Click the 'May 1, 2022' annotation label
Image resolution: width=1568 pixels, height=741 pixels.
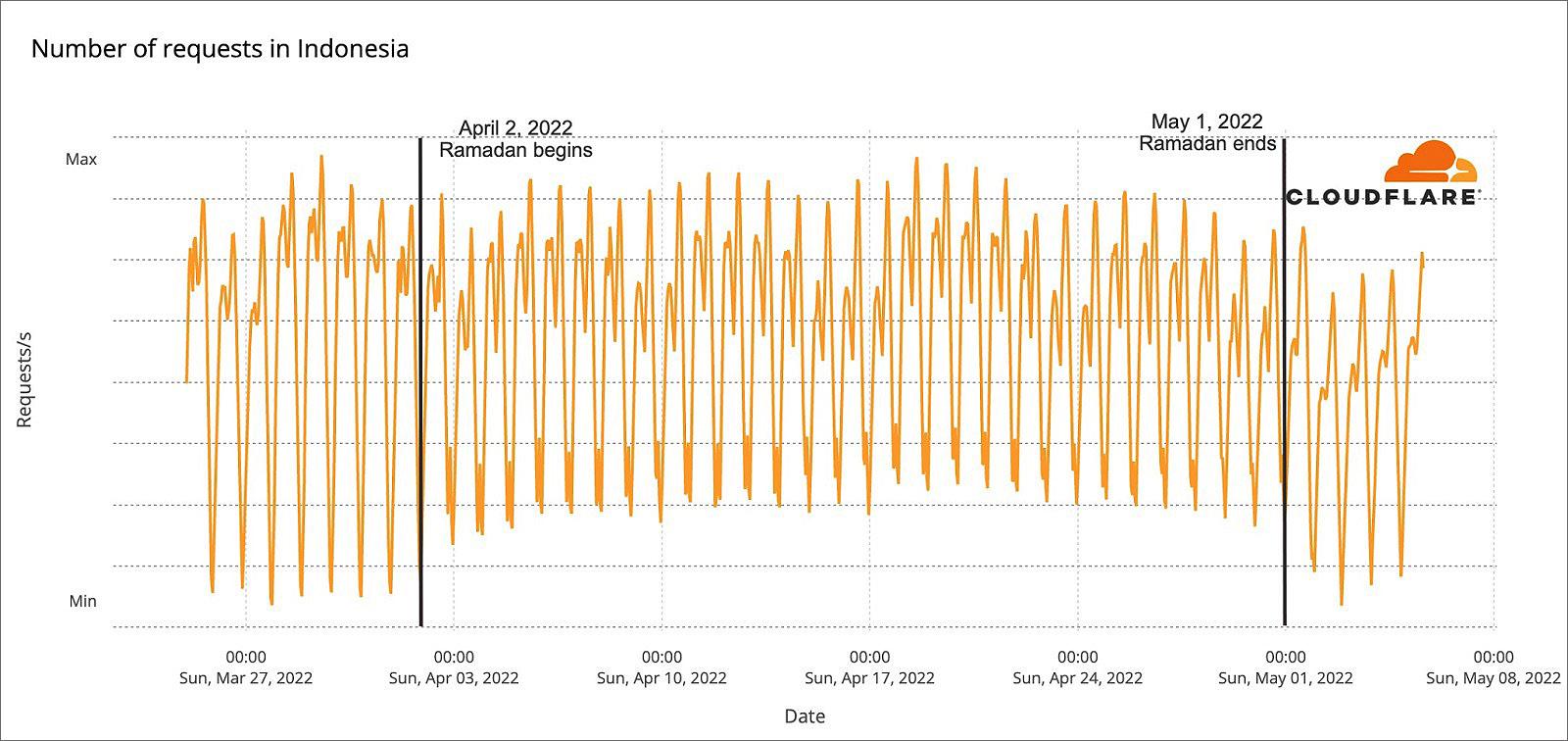[1206, 122]
